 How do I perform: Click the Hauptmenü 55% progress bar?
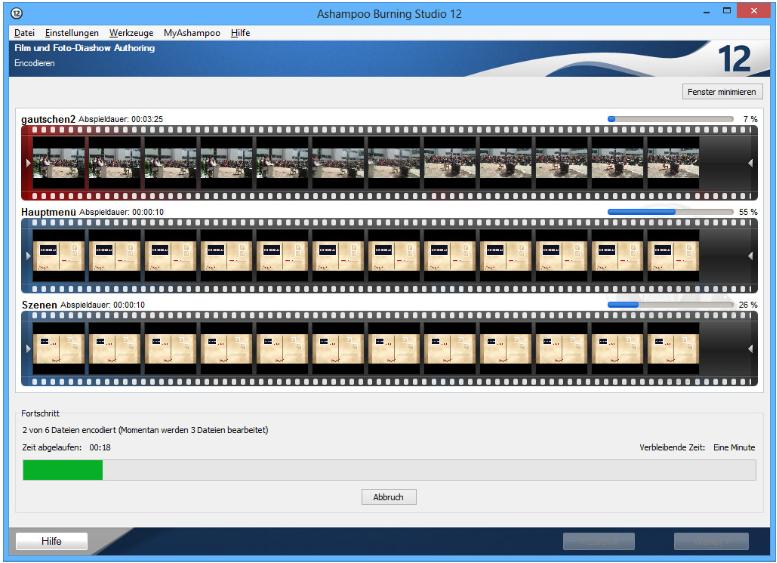point(670,212)
